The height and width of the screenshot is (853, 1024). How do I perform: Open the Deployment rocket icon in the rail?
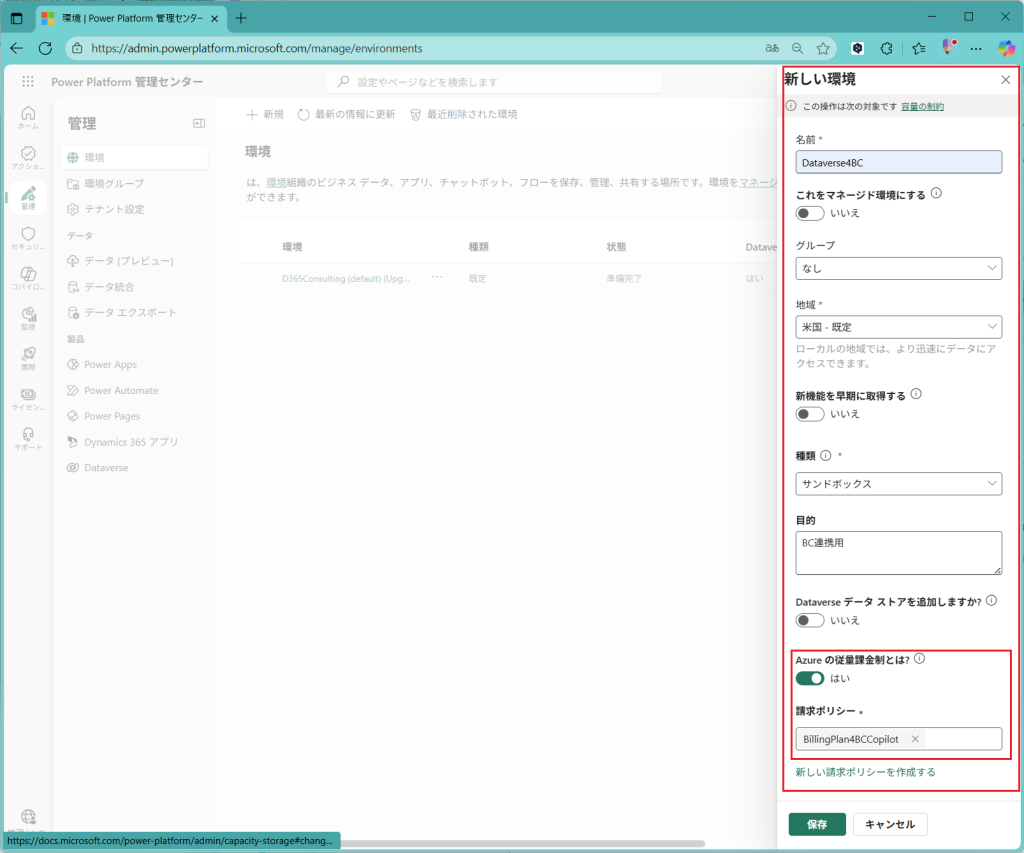point(28,358)
